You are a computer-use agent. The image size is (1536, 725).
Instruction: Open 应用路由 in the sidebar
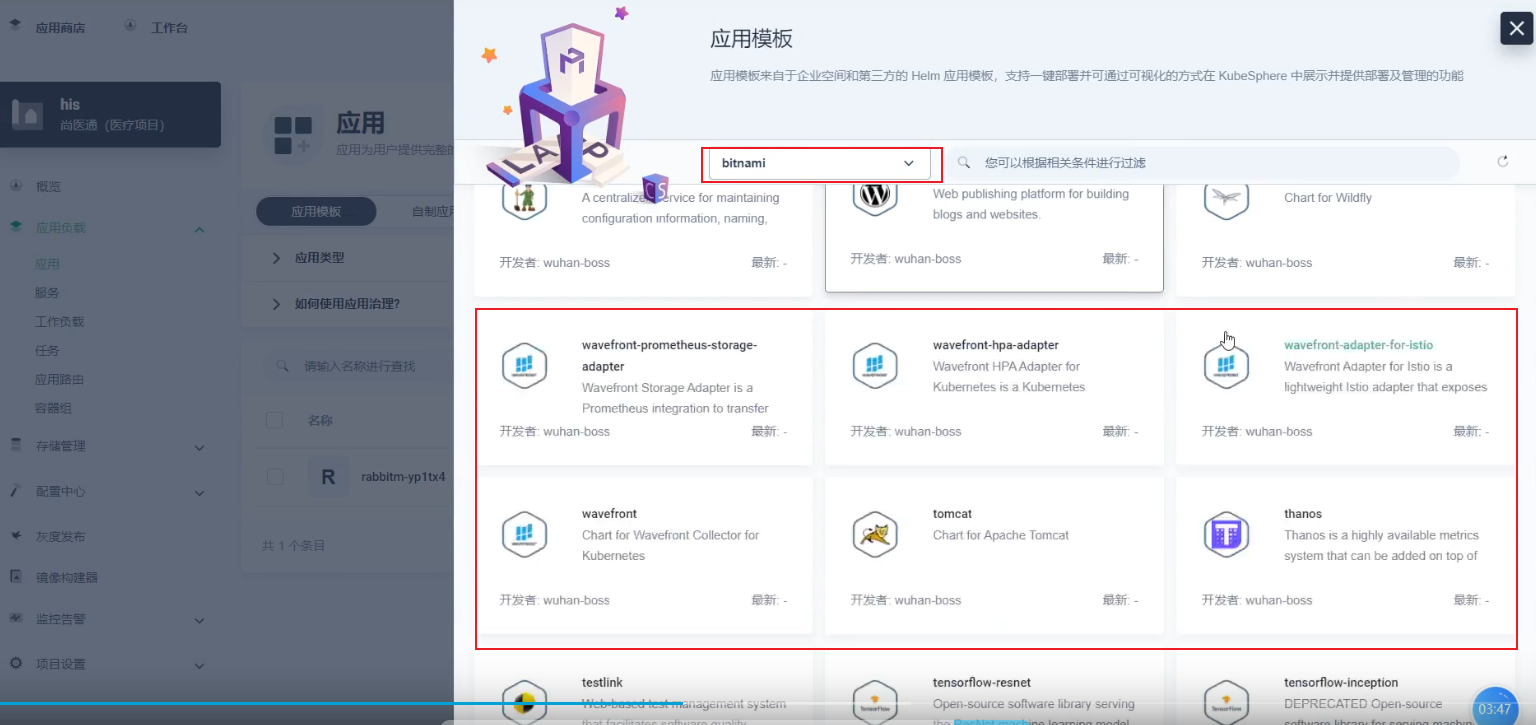point(59,380)
